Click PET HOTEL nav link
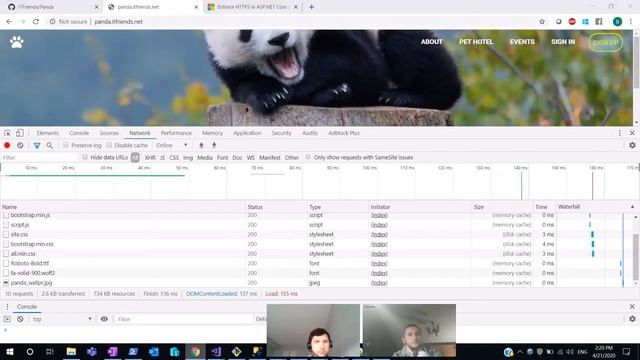Screen dimensions: 640x360 point(476,42)
